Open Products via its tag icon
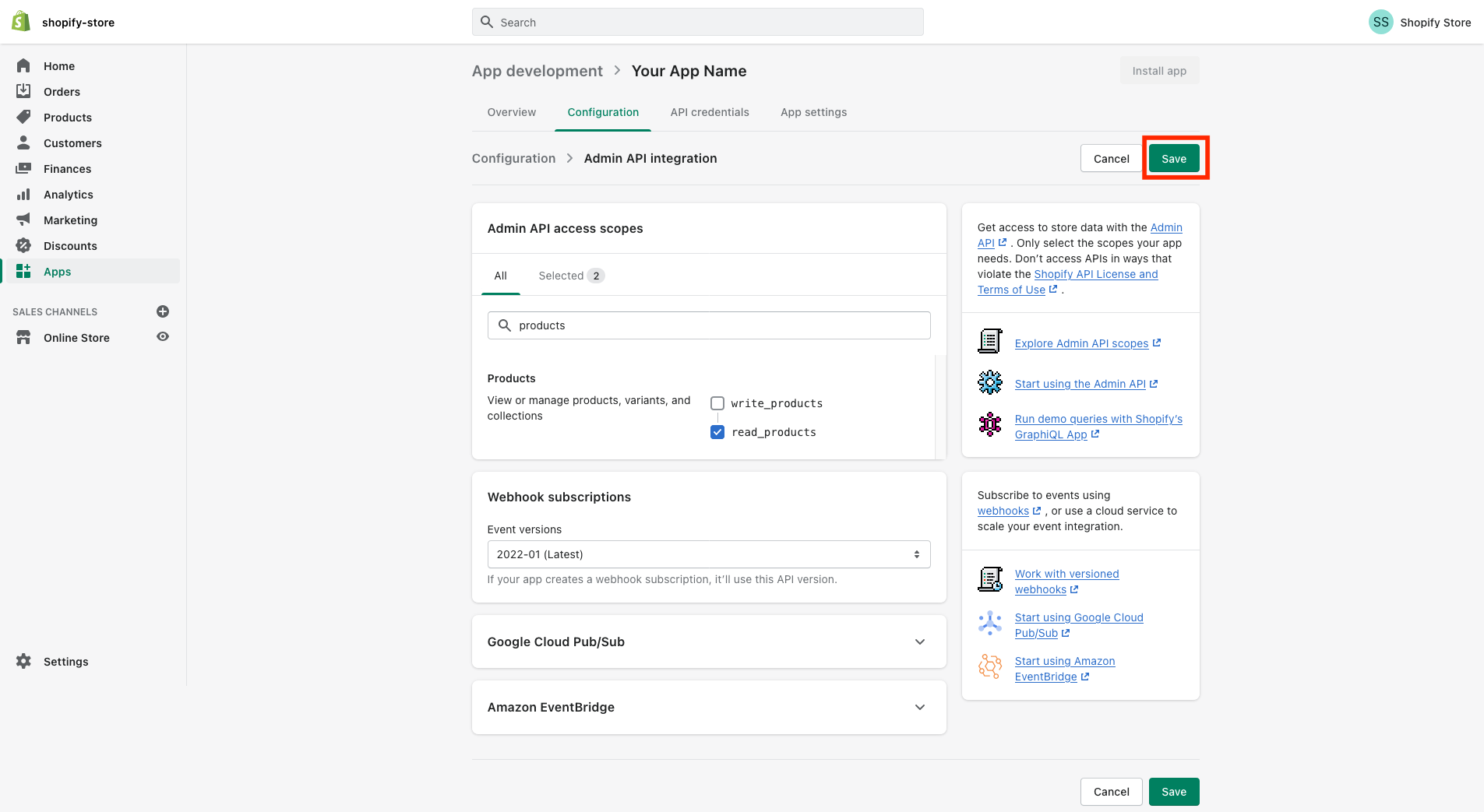Viewport: 1484px width, 812px height. point(23,118)
